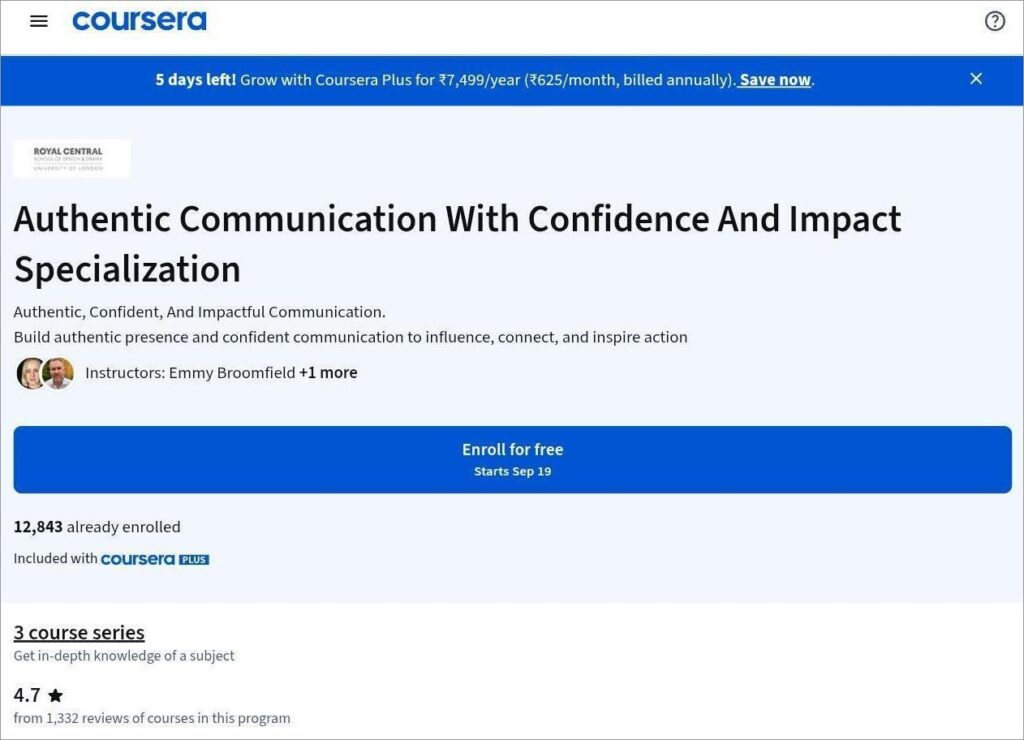The width and height of the screenshot is (1024, 740).
Task: Click Enroll for free button
Action: (513, 460)
